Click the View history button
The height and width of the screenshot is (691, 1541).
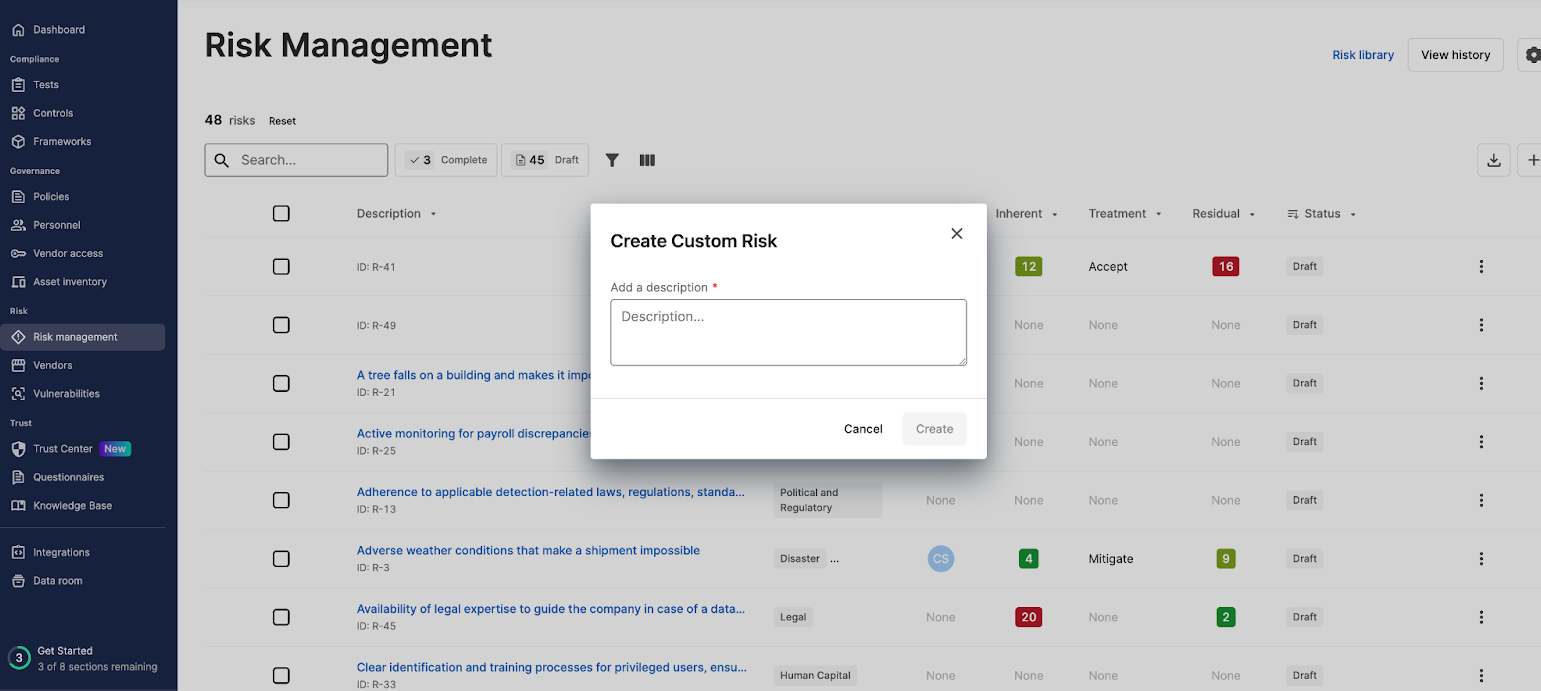click(x=1455, y=55)
